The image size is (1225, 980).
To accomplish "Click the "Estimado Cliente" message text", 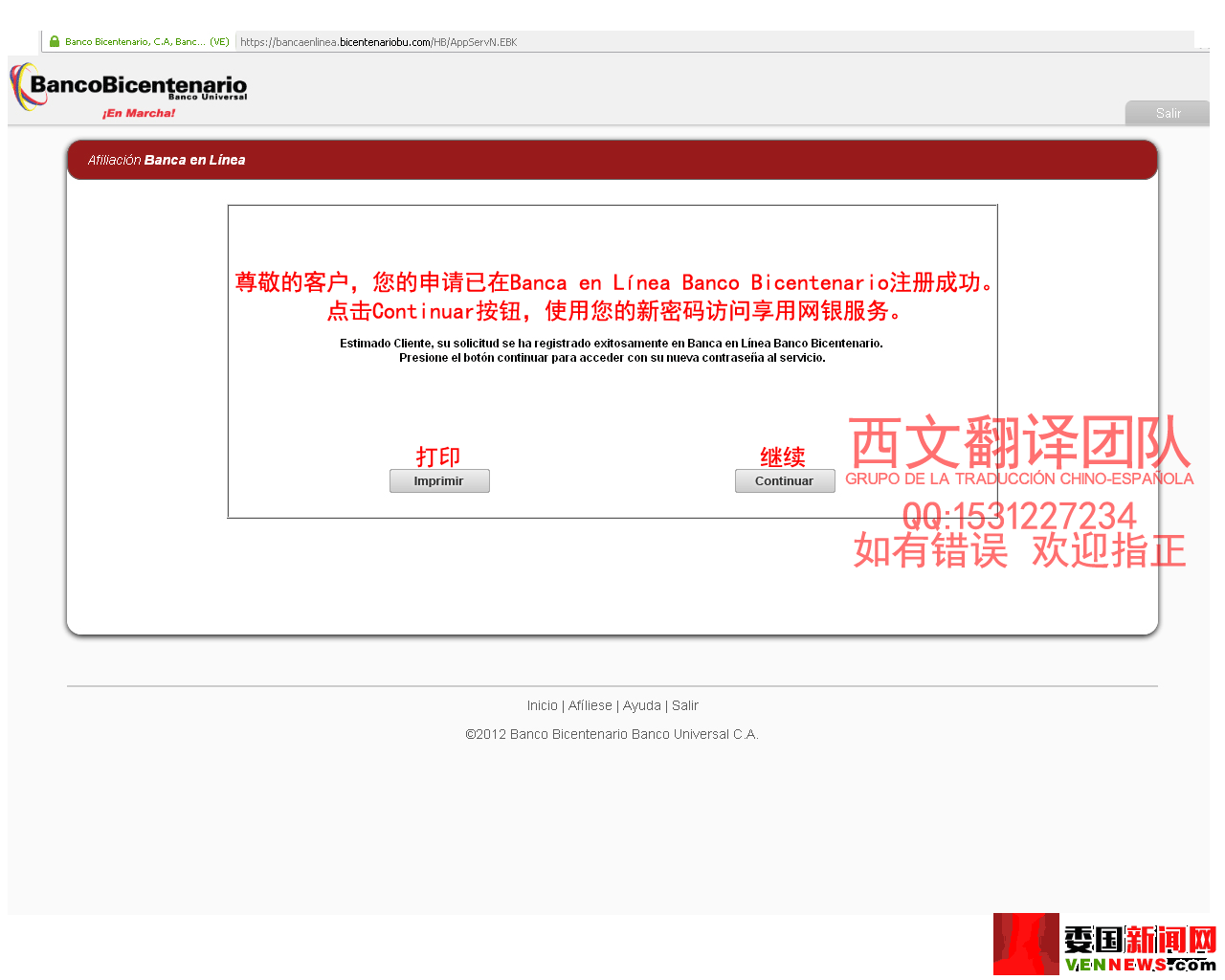I will tap(612, 343).
